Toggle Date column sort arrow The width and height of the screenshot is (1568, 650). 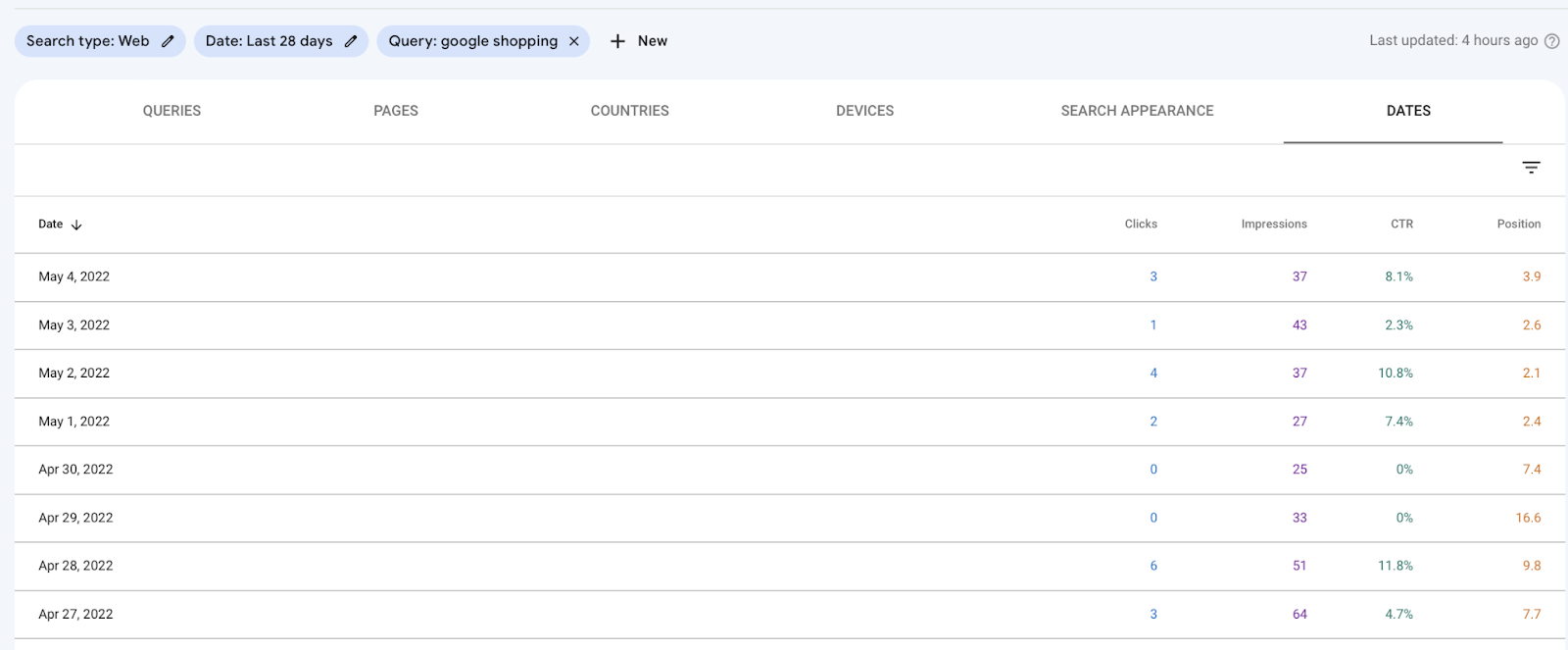(76, 225)
